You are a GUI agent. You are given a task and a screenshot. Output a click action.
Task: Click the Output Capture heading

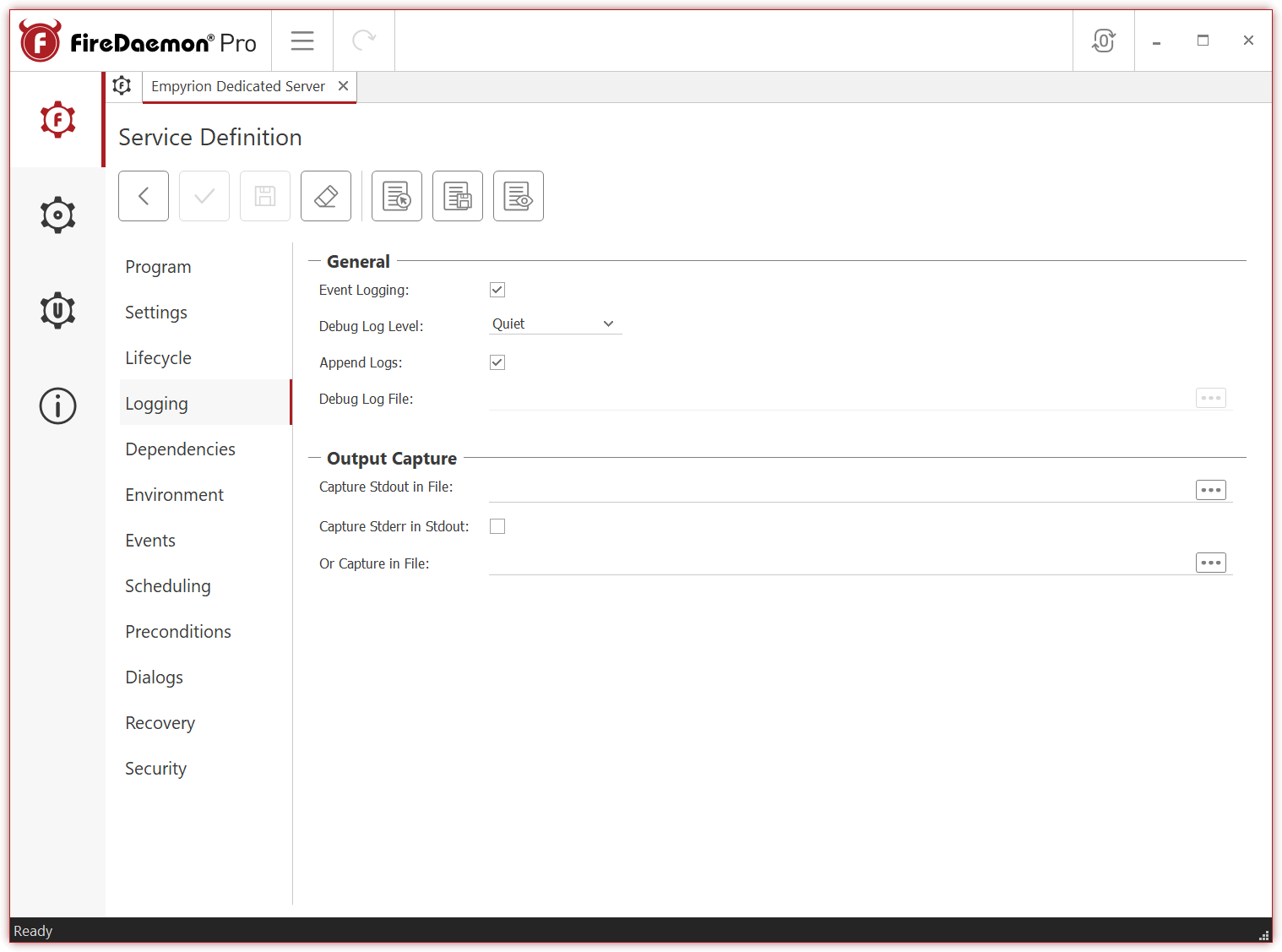tap(392, 458)
